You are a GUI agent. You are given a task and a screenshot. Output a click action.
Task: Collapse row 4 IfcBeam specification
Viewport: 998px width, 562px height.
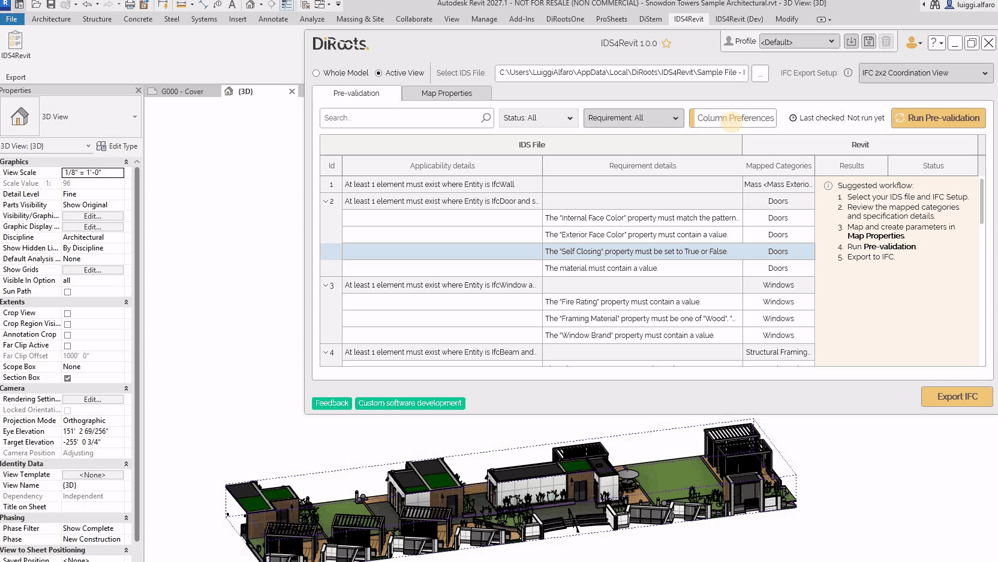(x=325, y=352)
